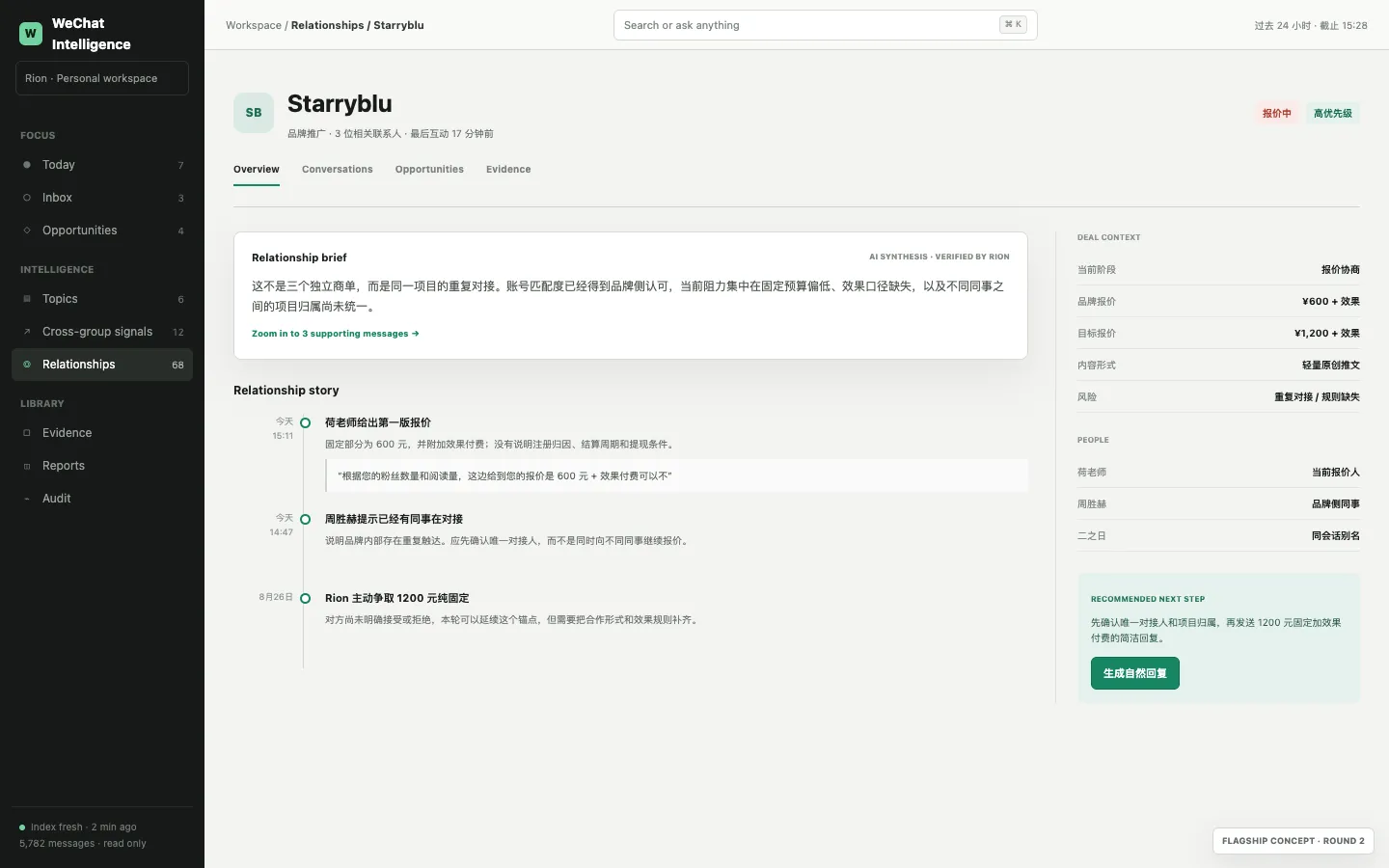Click the Evidence library icon in sidebar
The image size is (1389, 868).
tap(27, 433)
